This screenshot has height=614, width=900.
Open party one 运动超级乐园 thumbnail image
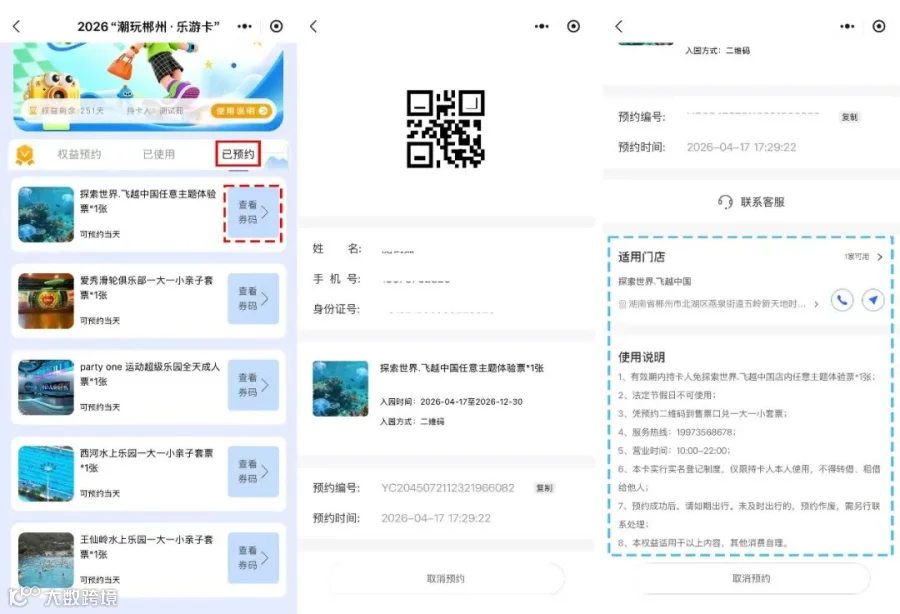(46, 387)
